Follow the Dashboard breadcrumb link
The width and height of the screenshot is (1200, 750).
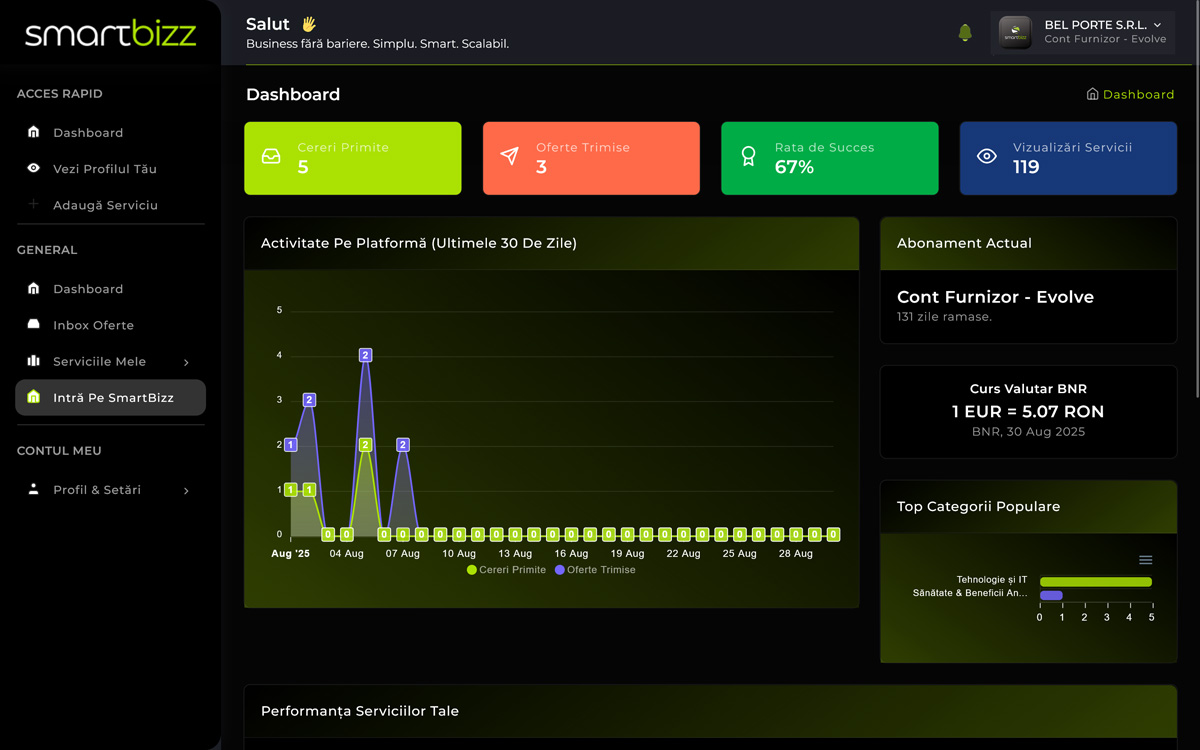click(1130, 94)
